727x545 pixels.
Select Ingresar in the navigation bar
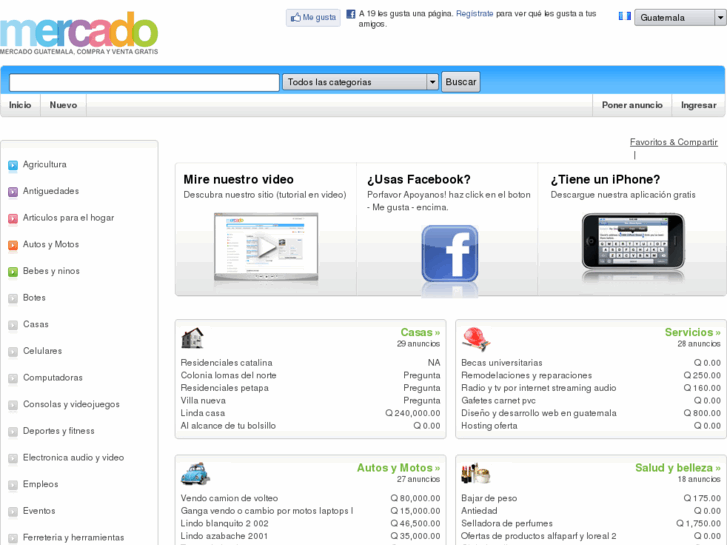(698, 105)
